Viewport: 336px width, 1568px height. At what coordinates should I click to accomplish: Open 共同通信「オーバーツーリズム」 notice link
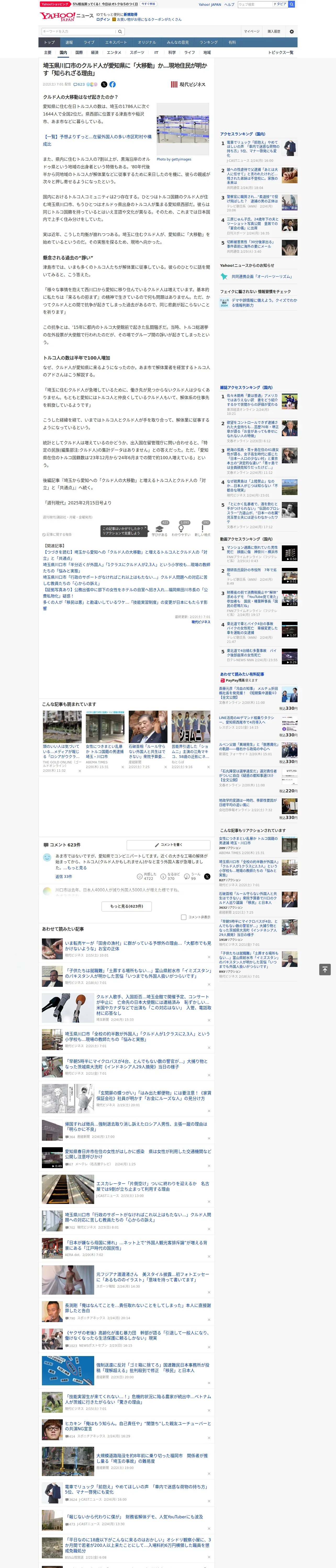coord(262,276)
